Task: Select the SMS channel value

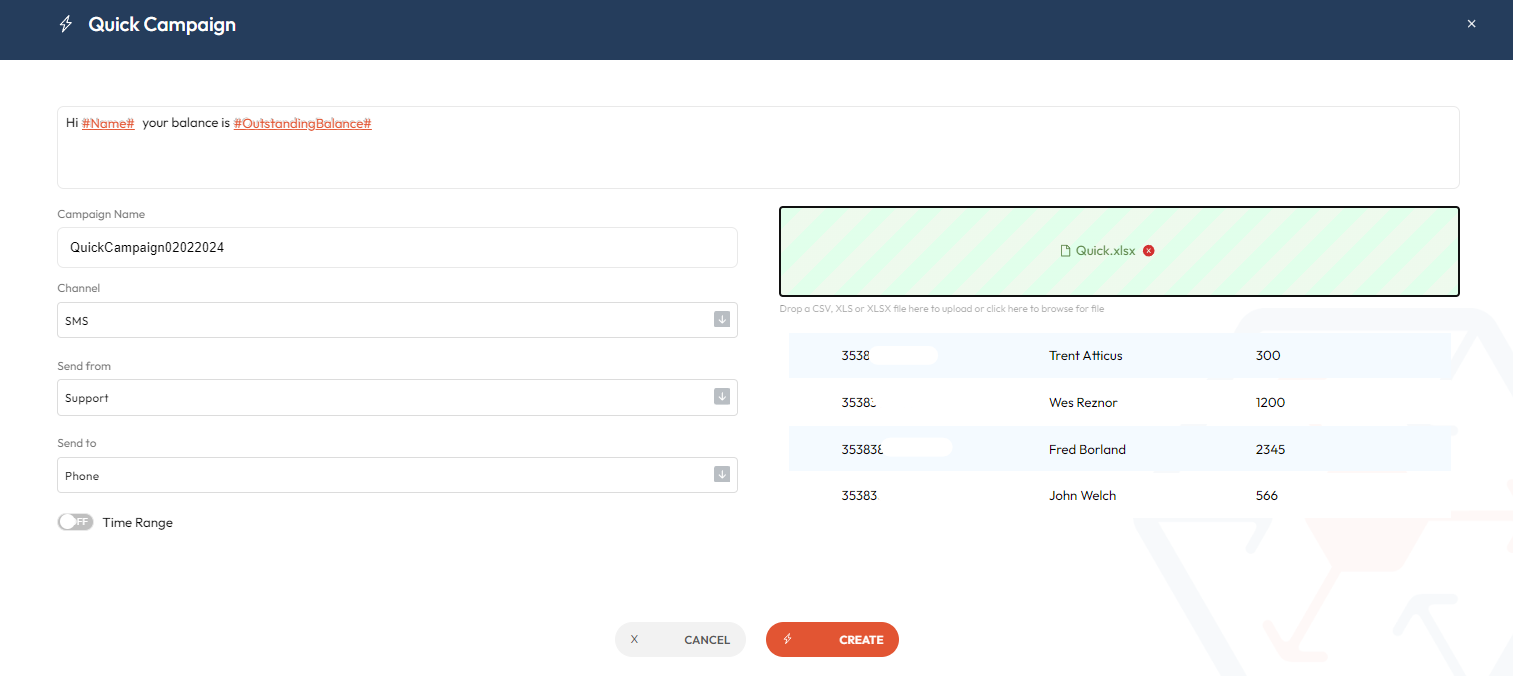Action: pos(77,321)
